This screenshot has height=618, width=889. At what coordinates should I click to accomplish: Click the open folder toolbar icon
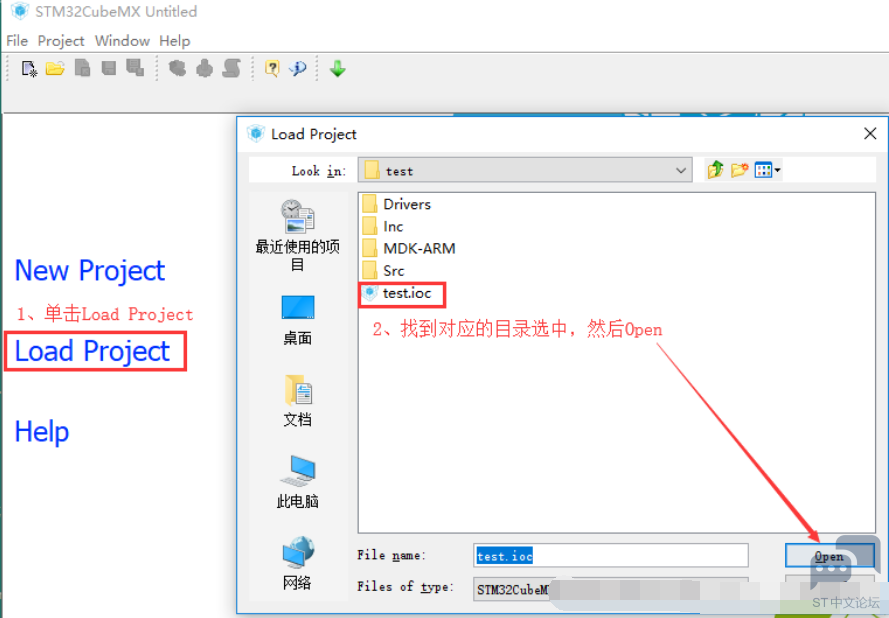[x=55, y=69]
